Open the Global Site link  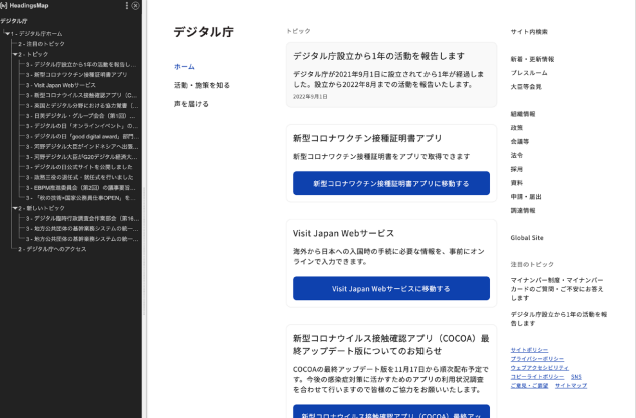[527, 238]
